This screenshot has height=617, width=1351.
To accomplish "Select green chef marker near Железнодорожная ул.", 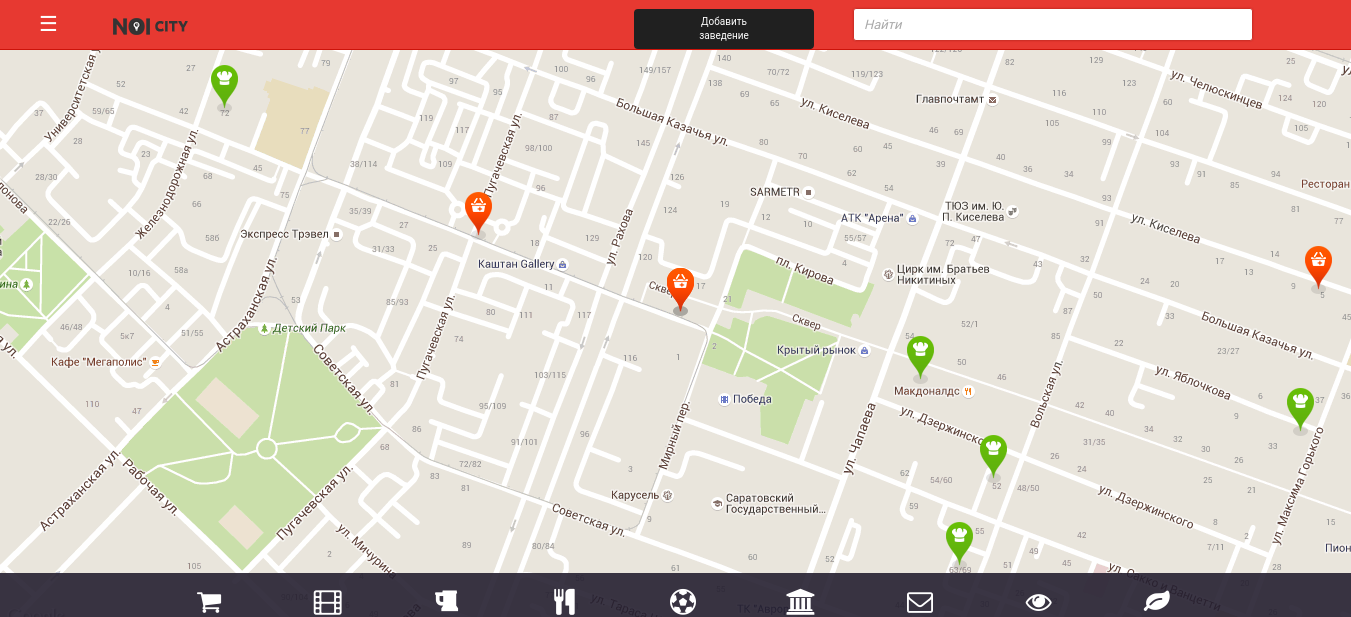I will click(x=224, y=86).
